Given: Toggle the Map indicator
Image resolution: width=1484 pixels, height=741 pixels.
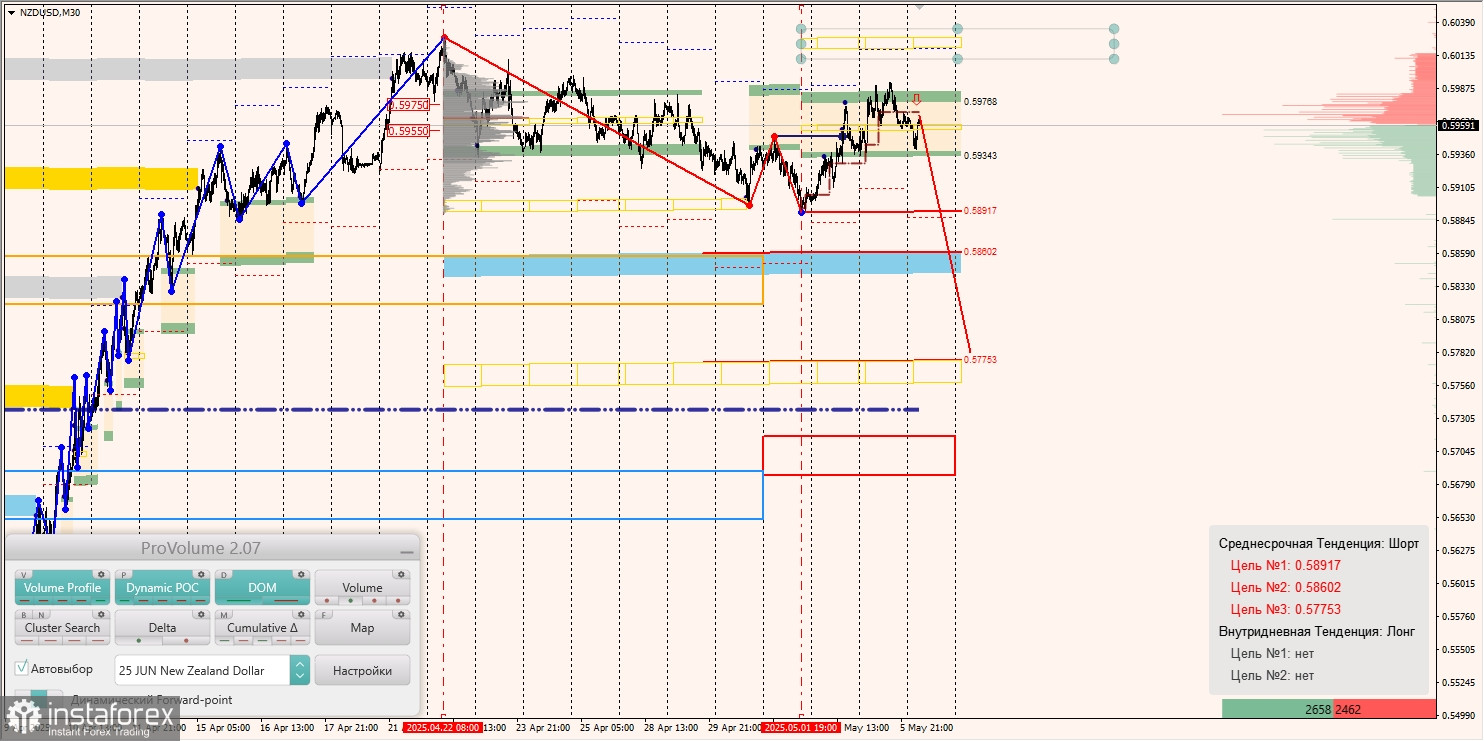Looking at the screenshot, I should 362,628.
